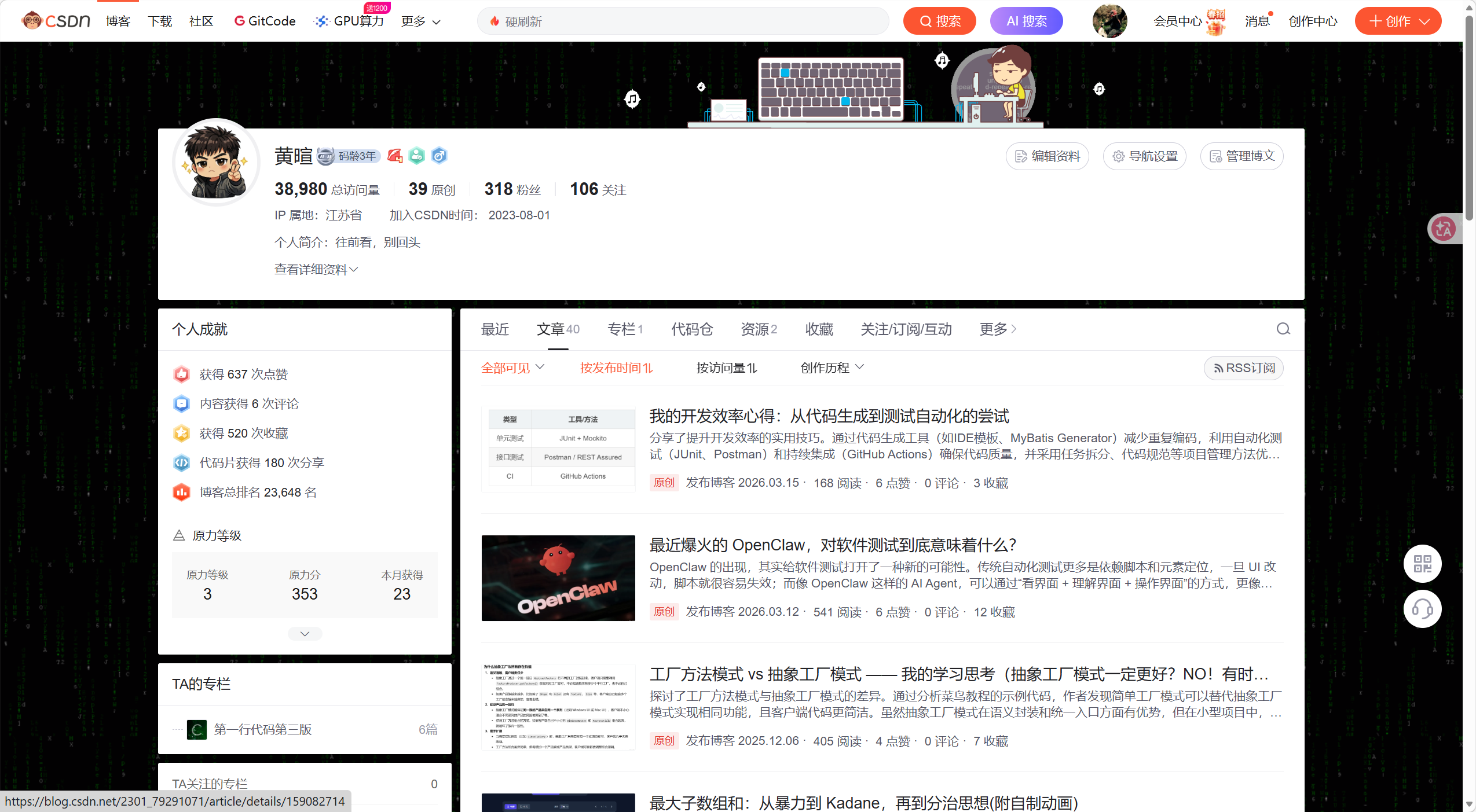
Task: Click the large profile avatar picture
Action: (x=217, y=163)
